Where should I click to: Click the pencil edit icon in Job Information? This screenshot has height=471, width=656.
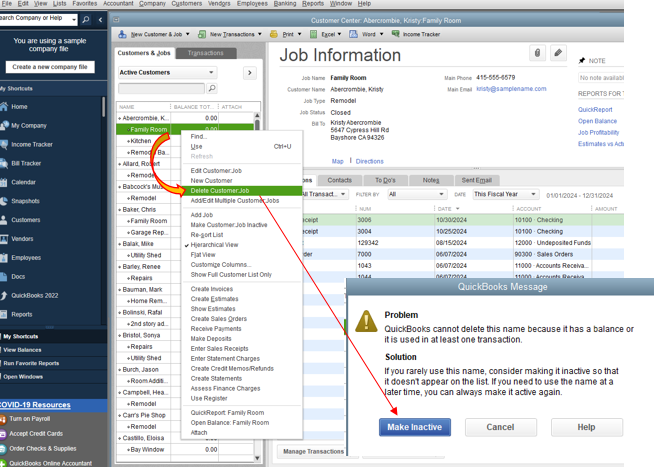pos(558,53)
